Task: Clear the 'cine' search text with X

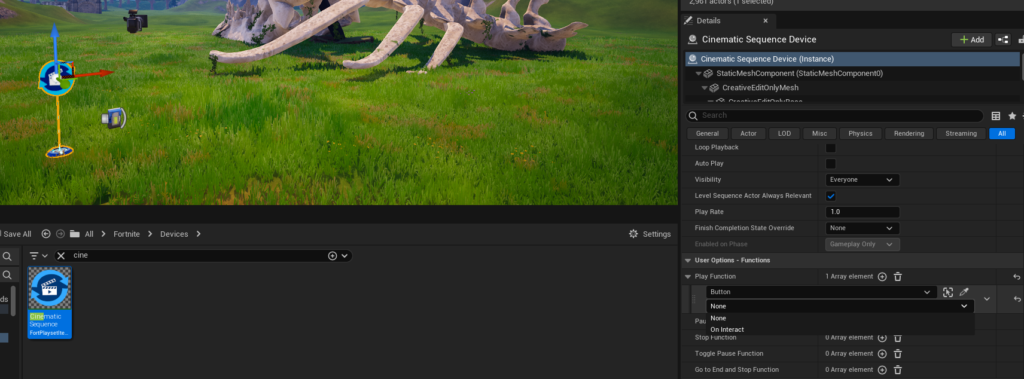Action: coord(61,255)
